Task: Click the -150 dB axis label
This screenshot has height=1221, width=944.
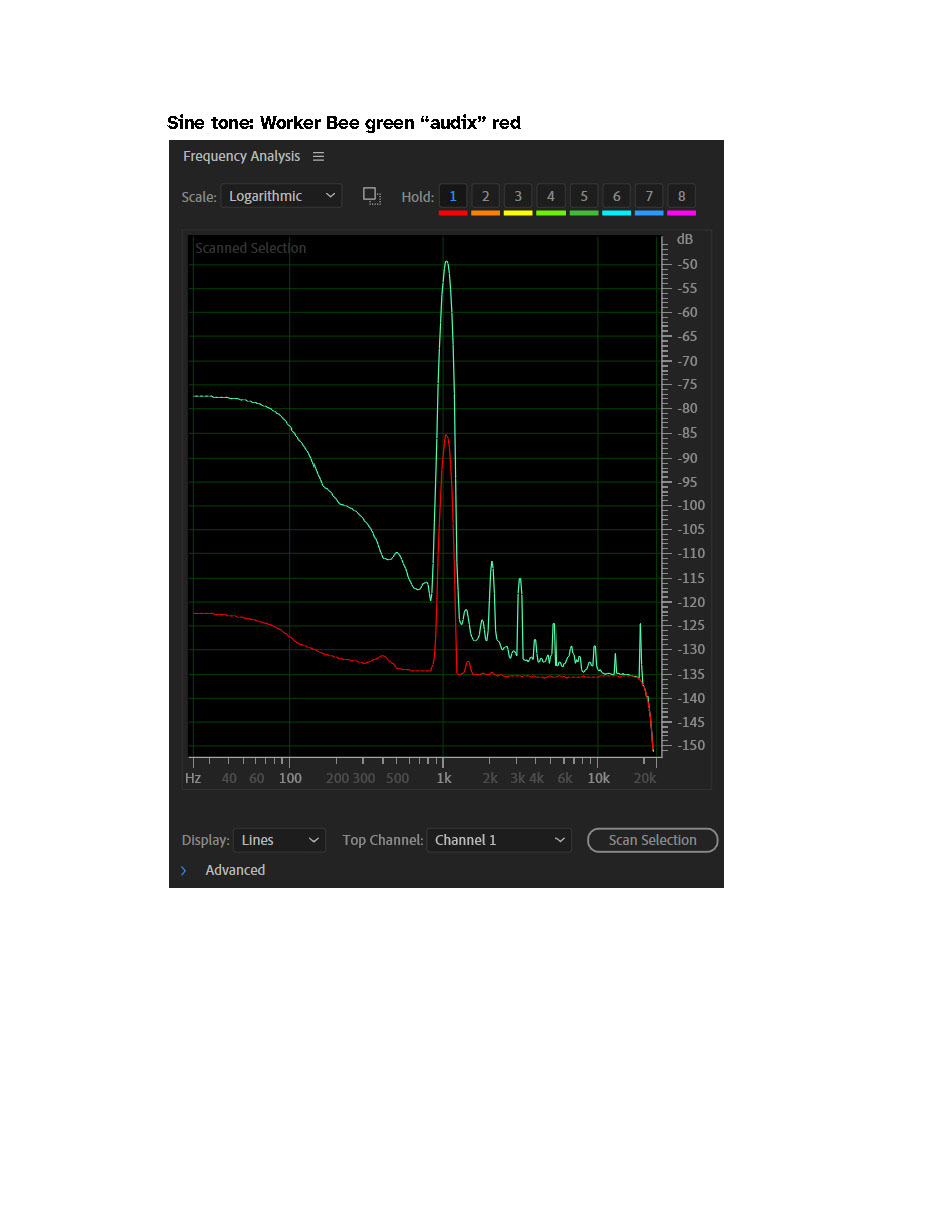Action: coord(690,745)
